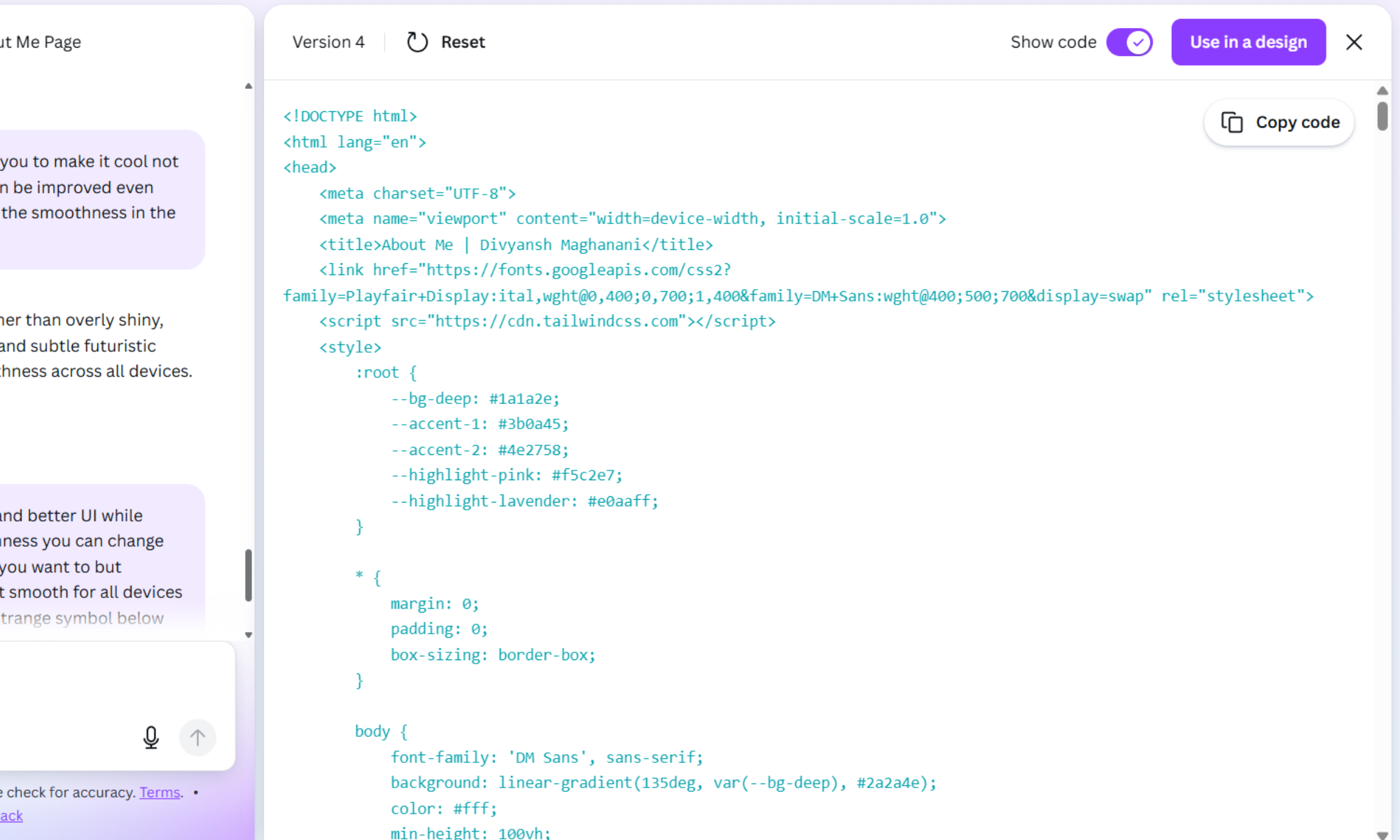The height and width of the screenshot is (840, 1400).
Task: Click the feedback link at bottom left
Action: coord(11,815)
